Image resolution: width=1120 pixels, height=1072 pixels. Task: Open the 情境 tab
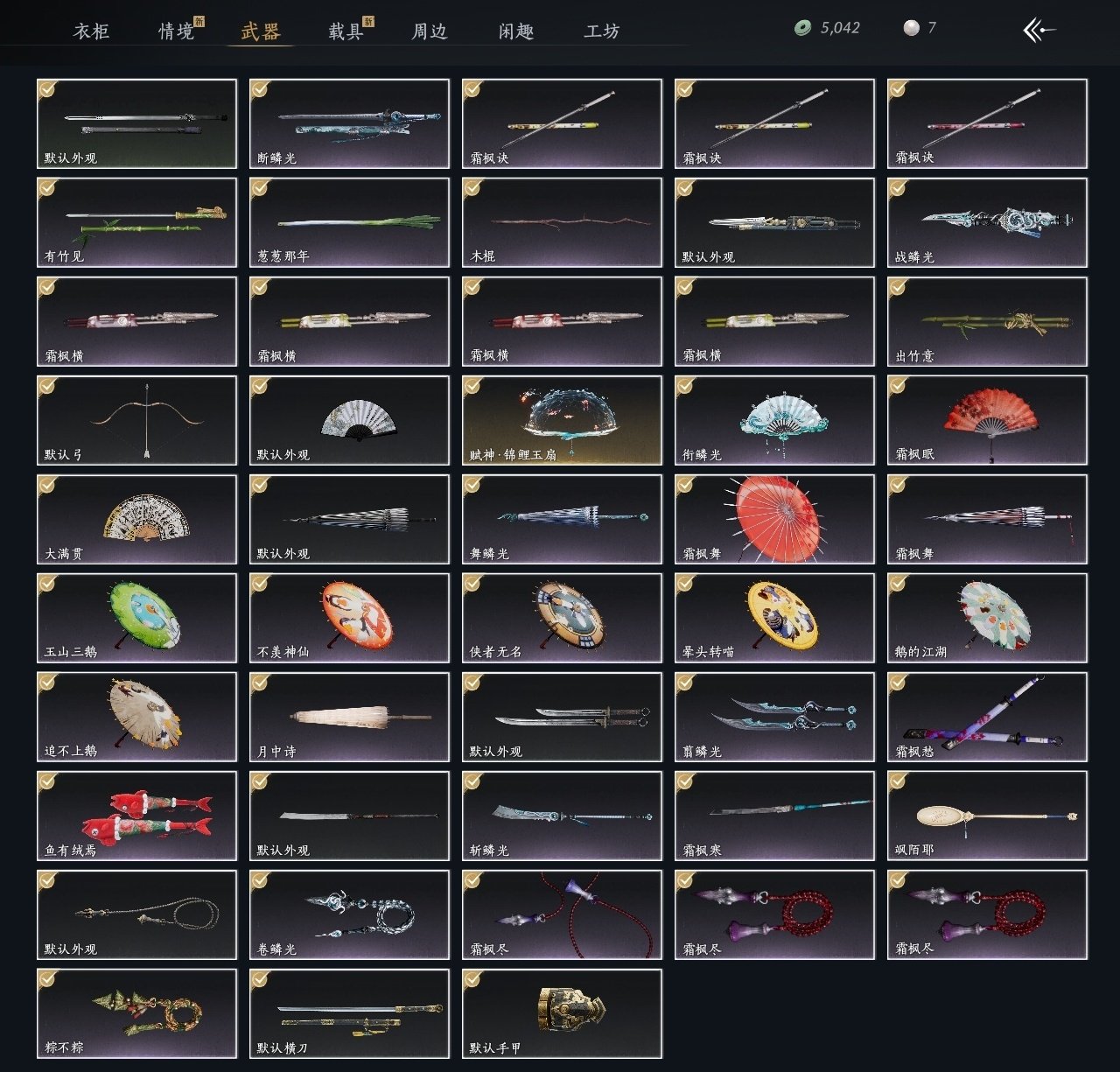click(x=176, y=32)
